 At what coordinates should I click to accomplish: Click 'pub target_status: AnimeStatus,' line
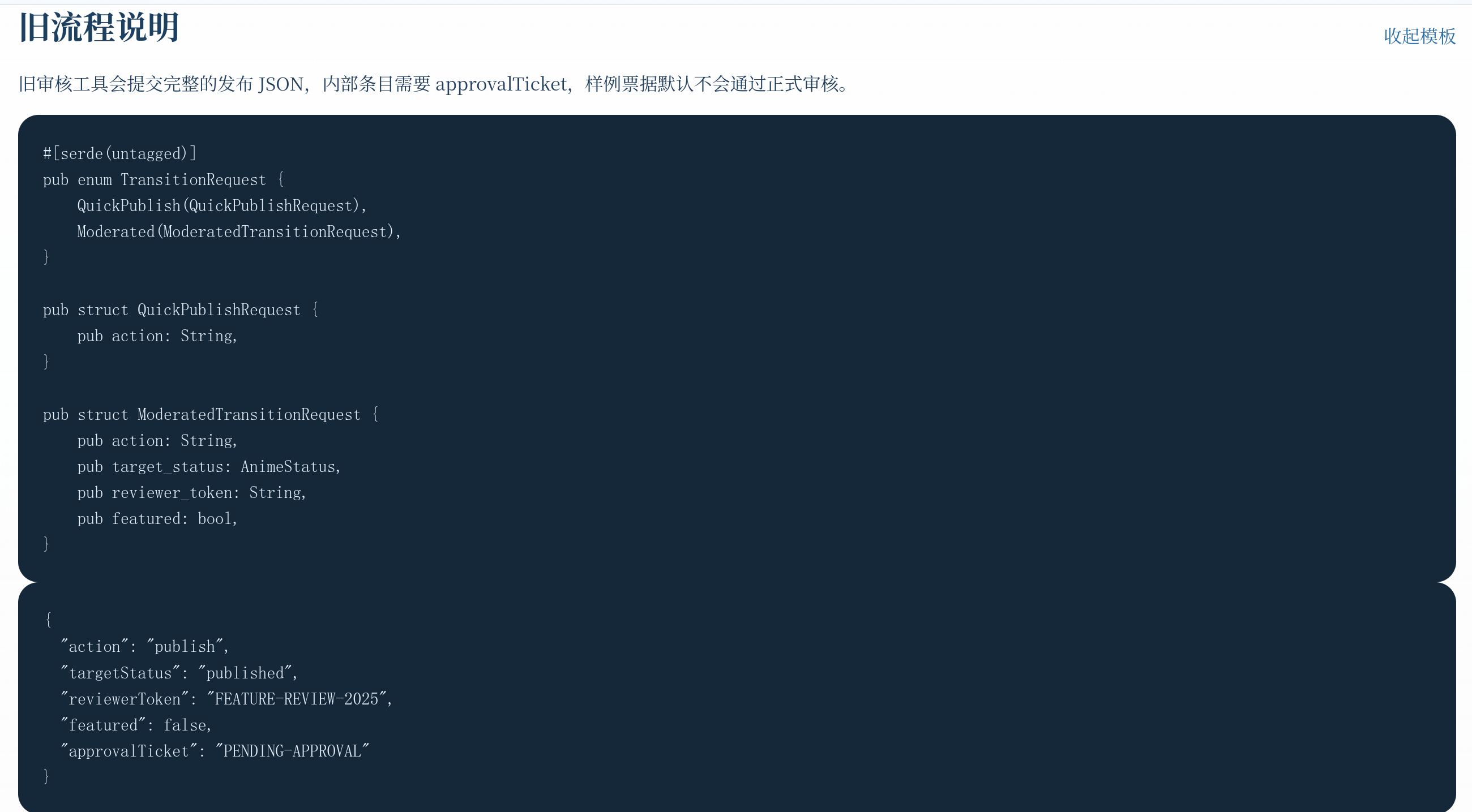point(209,466)
